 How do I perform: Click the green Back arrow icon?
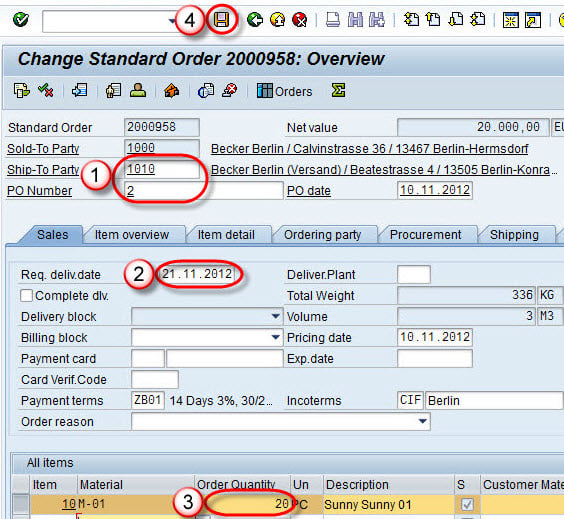[255, 20]
